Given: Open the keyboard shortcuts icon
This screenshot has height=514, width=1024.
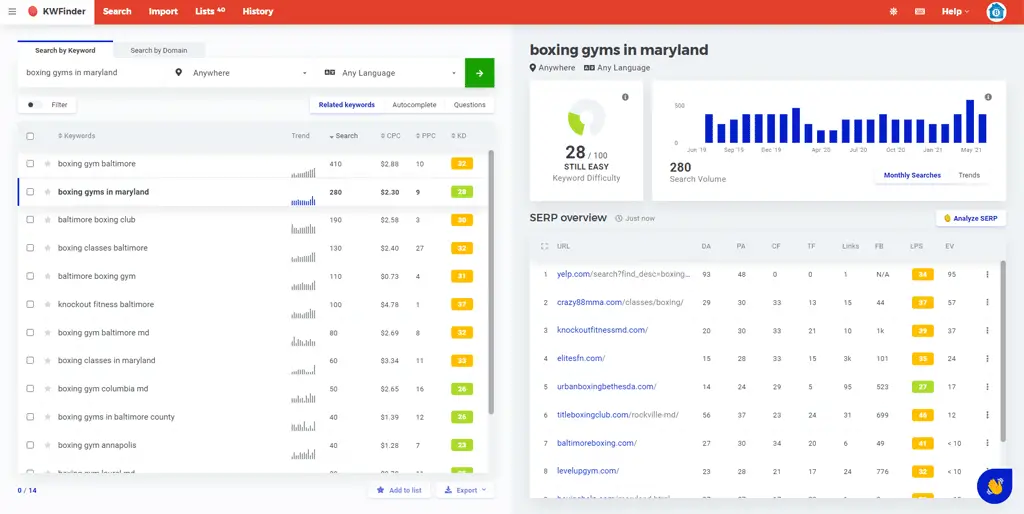Looking at the screenshot, I should (920, 12).
